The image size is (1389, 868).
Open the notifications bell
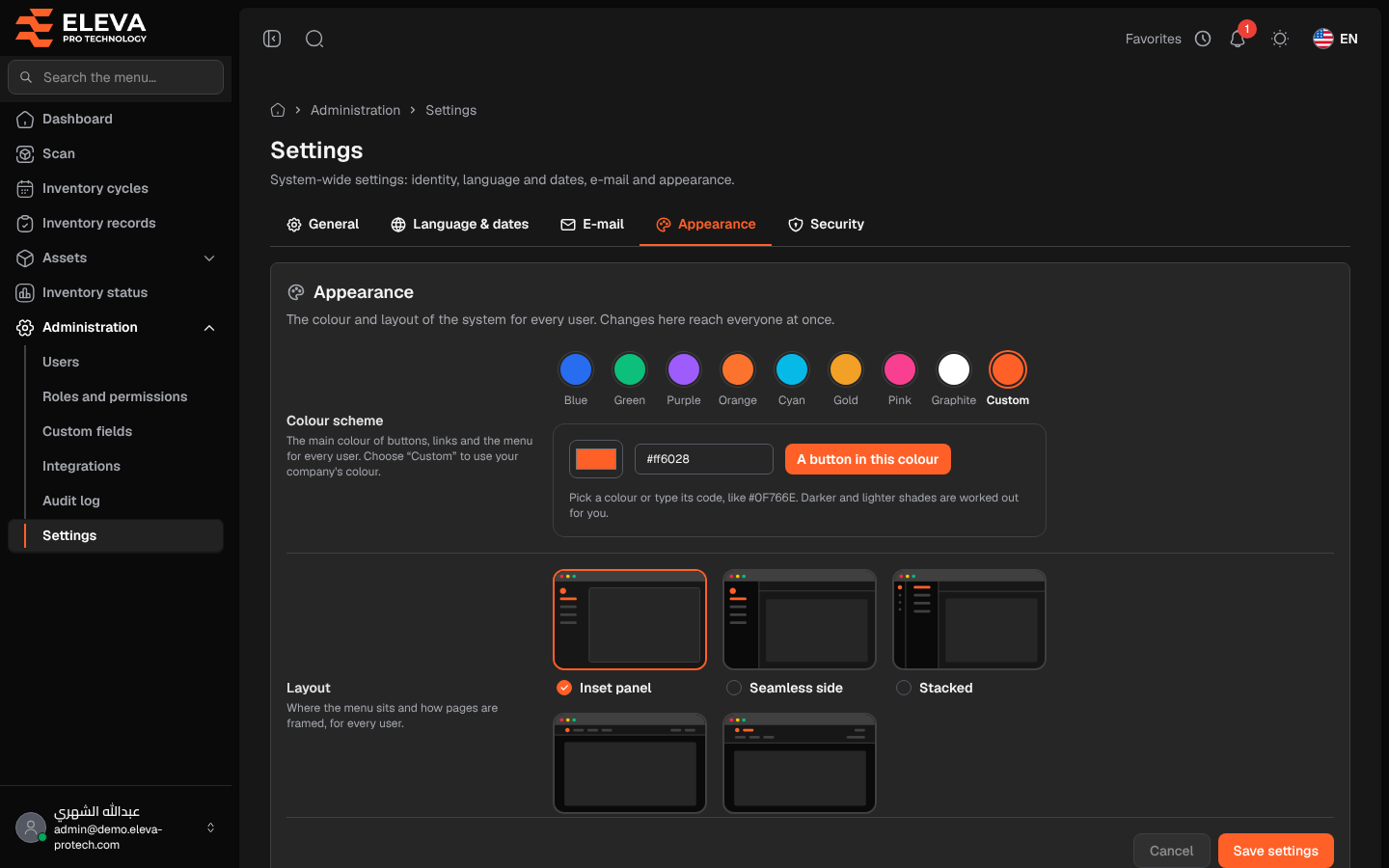click(x=1238, y=39)
